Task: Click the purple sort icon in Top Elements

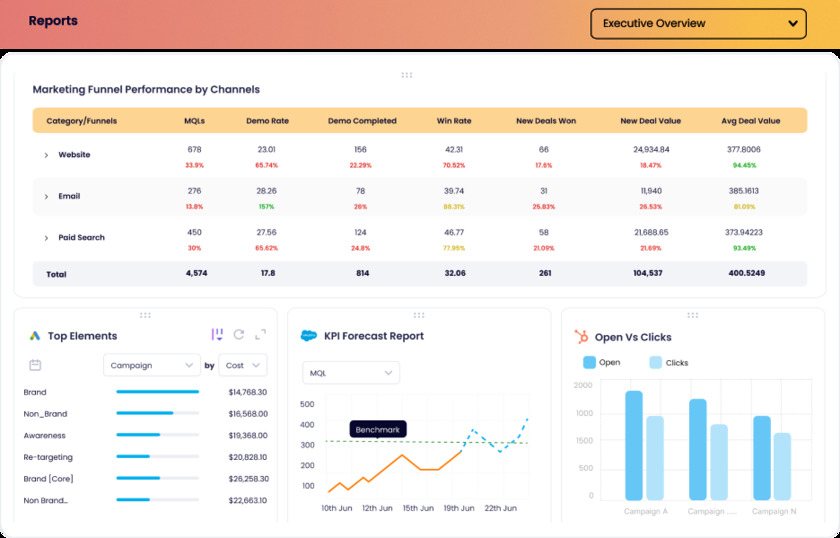Action: click(217, 335)
